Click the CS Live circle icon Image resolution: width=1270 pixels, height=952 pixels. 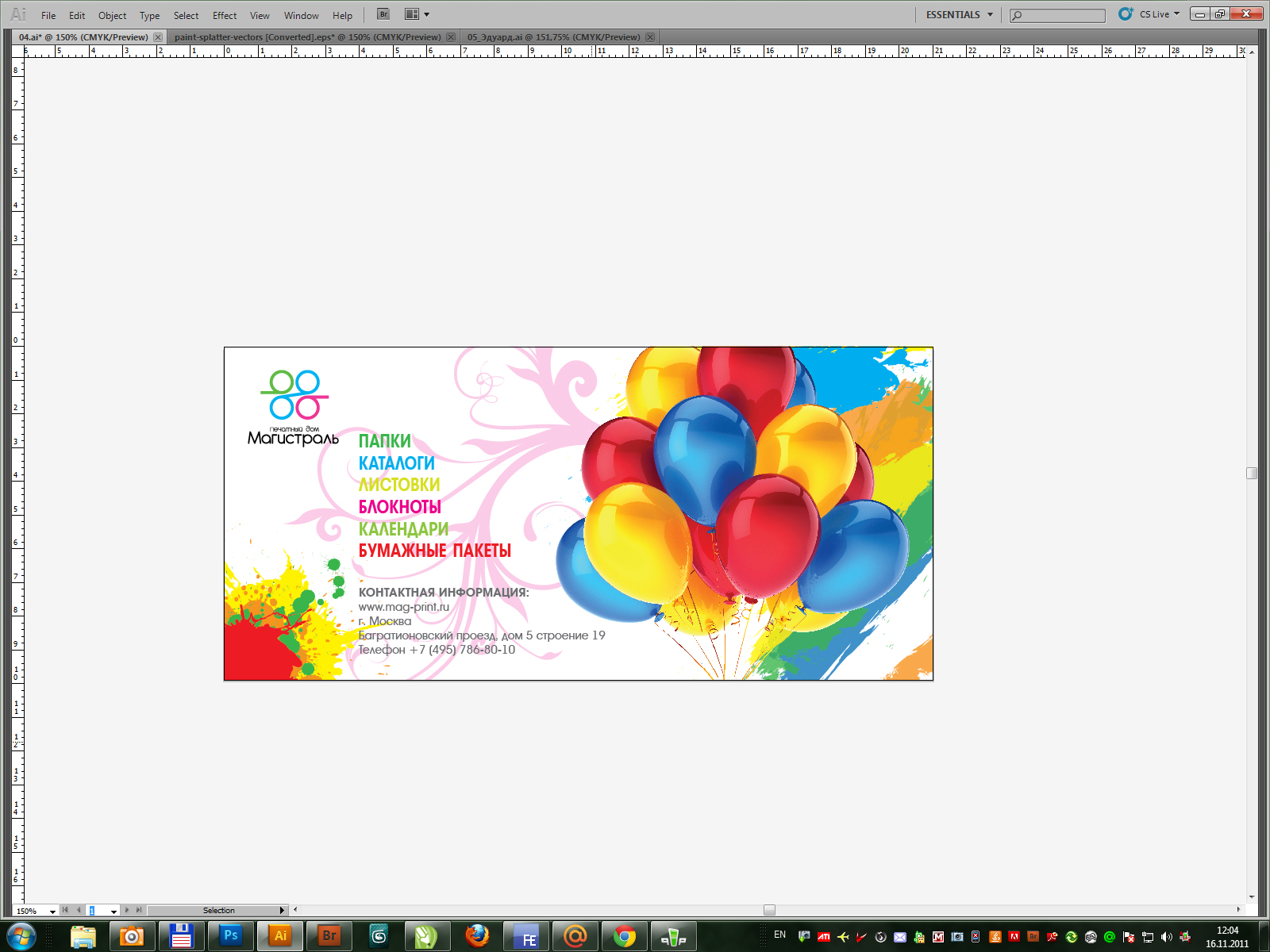(x=1126, y=13)
